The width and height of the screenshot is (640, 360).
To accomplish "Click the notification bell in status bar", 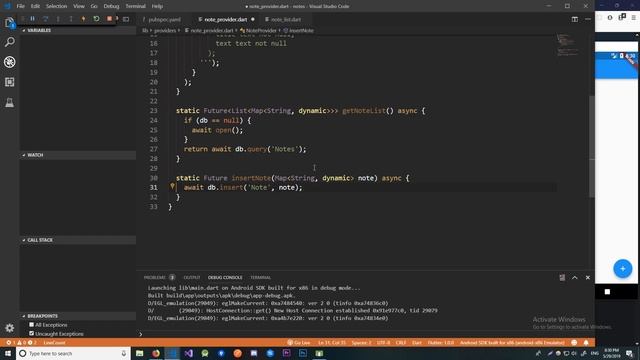I will click(586, 342).
